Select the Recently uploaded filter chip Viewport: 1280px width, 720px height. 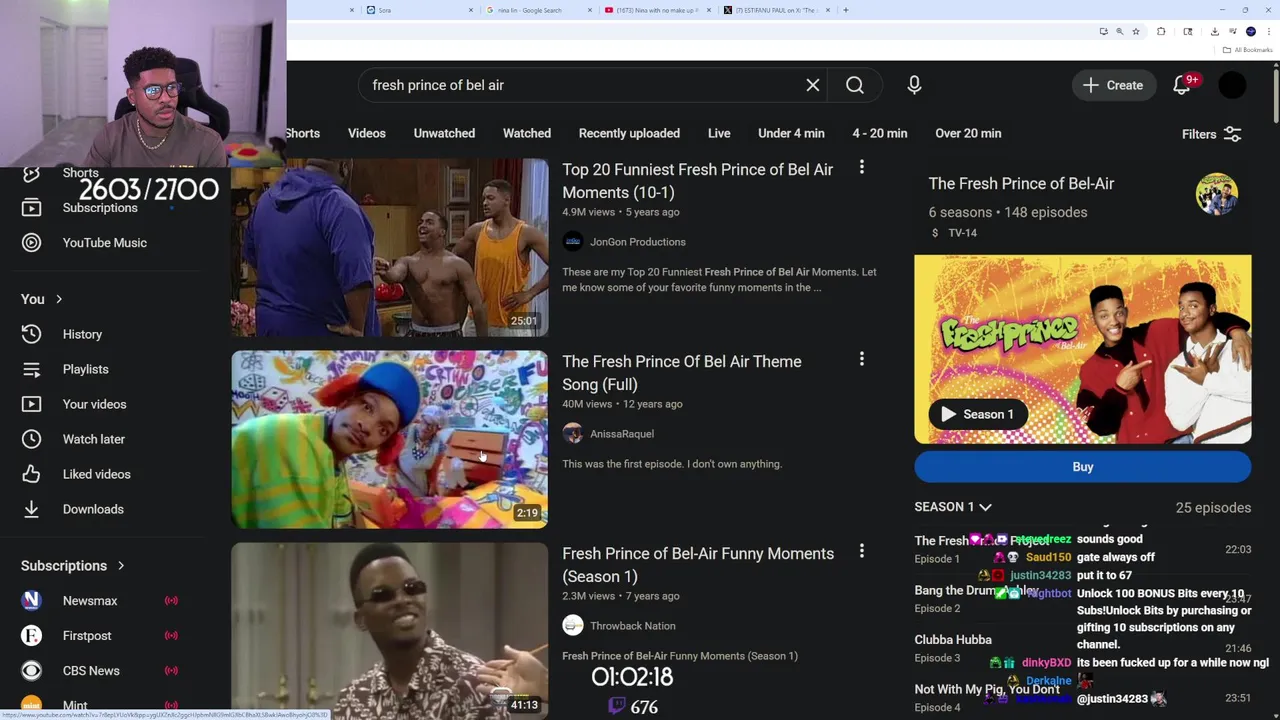click(x=629, y=133)
